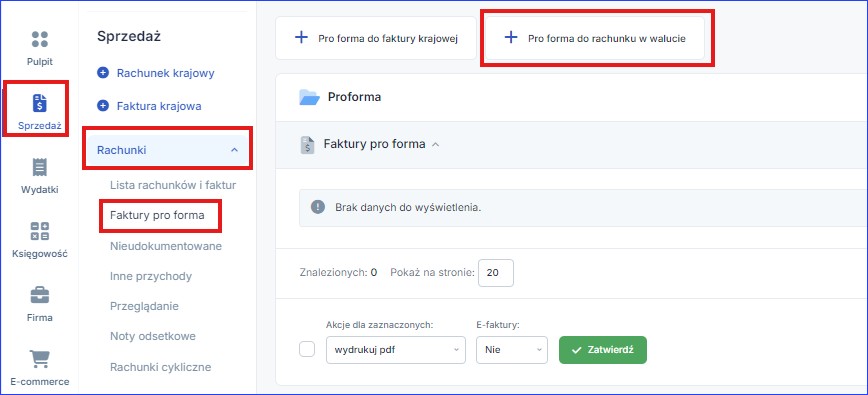868x395 pixels.
Task: Click the Znalezionych: 0 text
Action: point(338,273)
